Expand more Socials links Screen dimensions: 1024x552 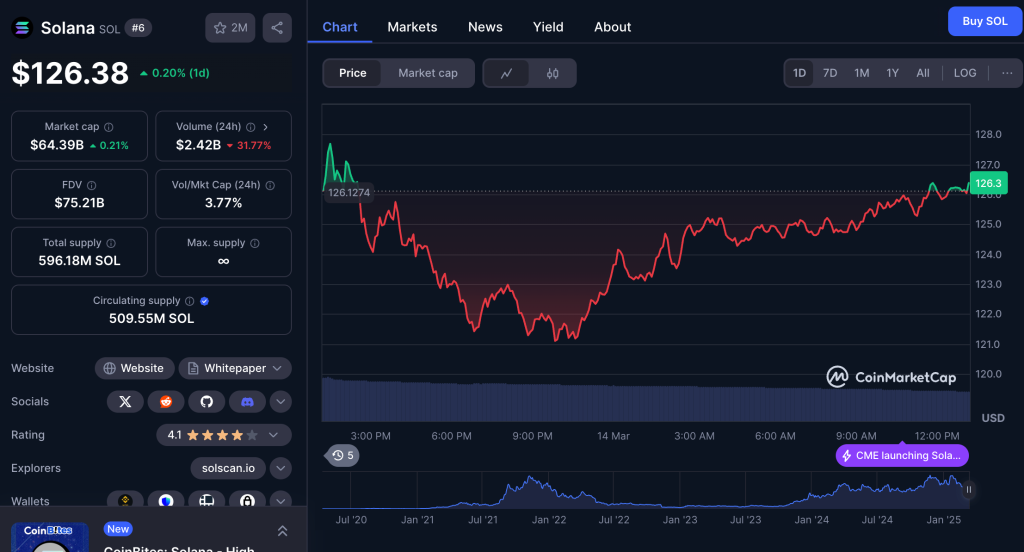pos(280,402)
